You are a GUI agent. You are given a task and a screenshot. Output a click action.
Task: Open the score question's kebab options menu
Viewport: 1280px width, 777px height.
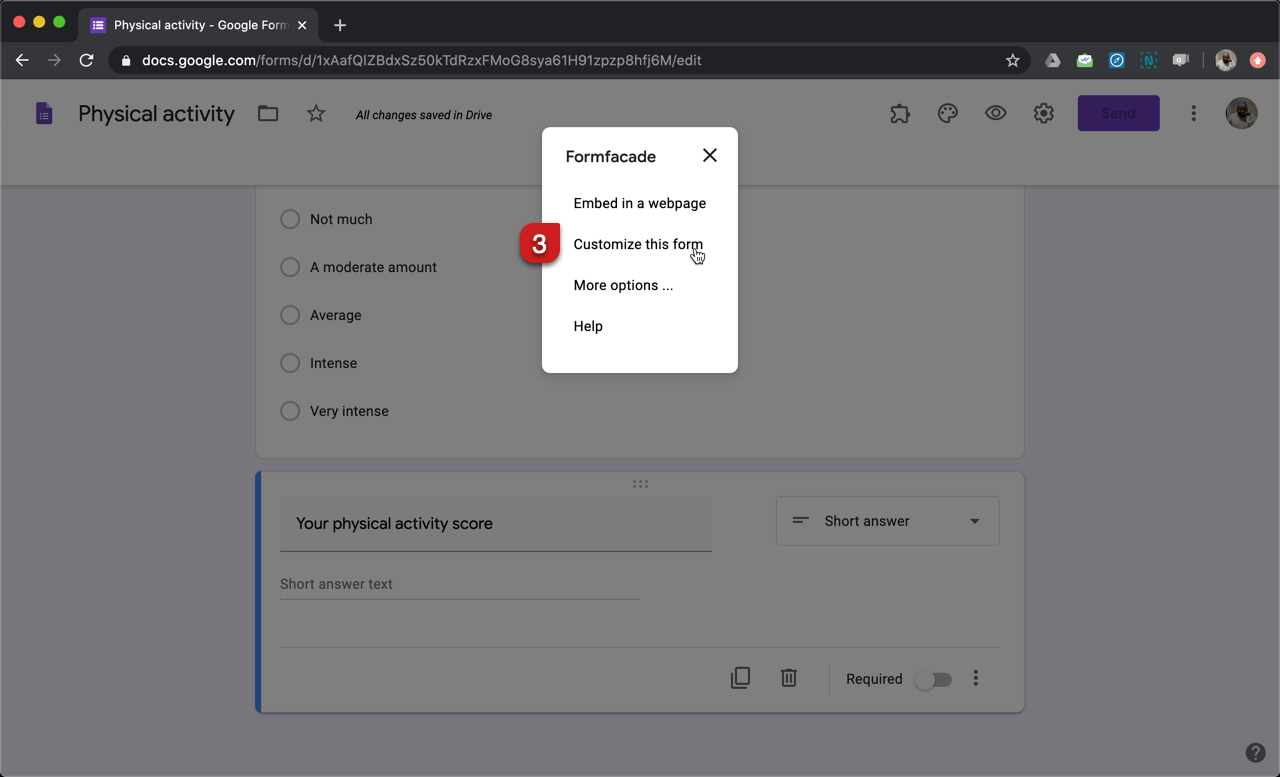(x=975, y=677)
